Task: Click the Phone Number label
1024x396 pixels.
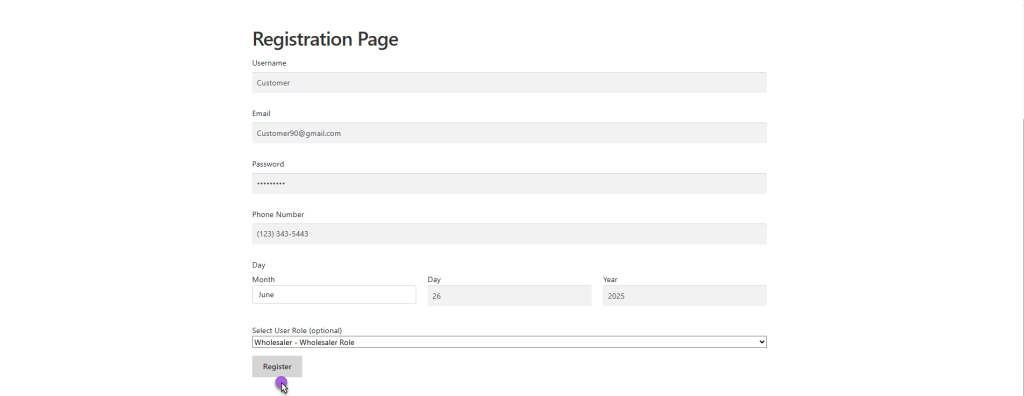Action: (278, 214)
